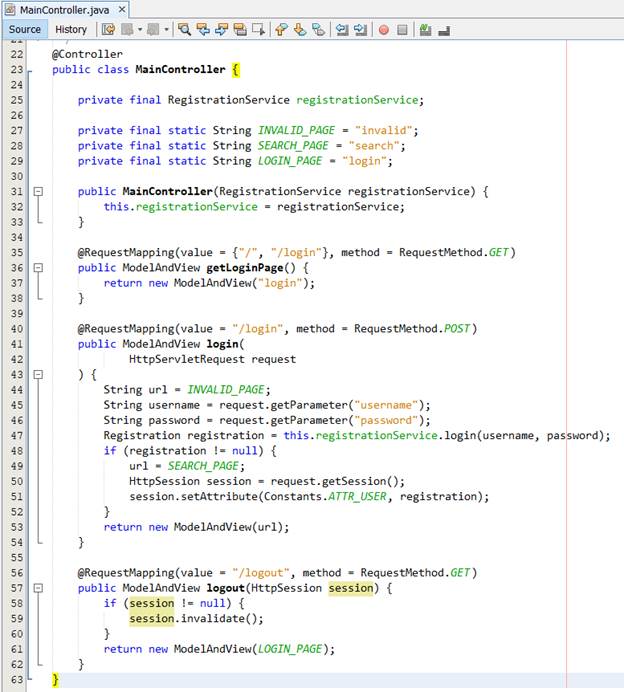This screenshot has height=692, width=624.
Task: Click the highlighted closing brace on line 63
Action: (x=55, y=680)
